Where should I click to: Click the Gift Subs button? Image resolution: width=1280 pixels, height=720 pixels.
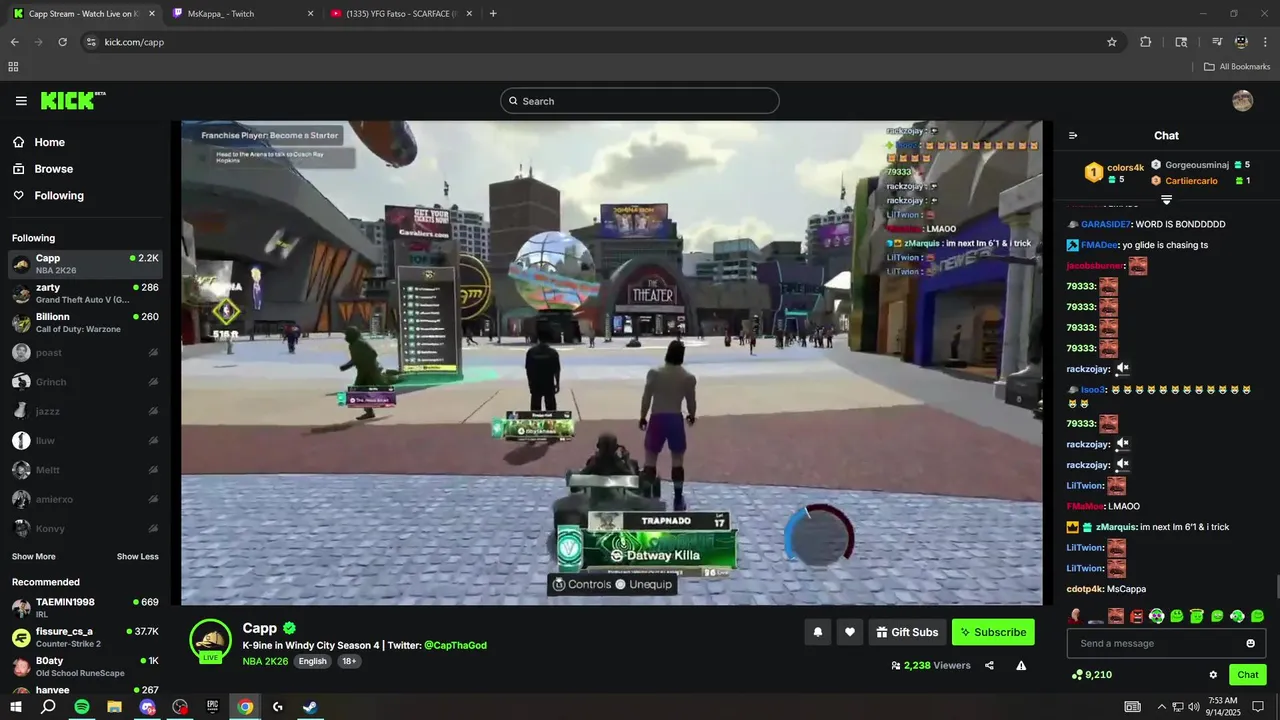coord(907,632)
